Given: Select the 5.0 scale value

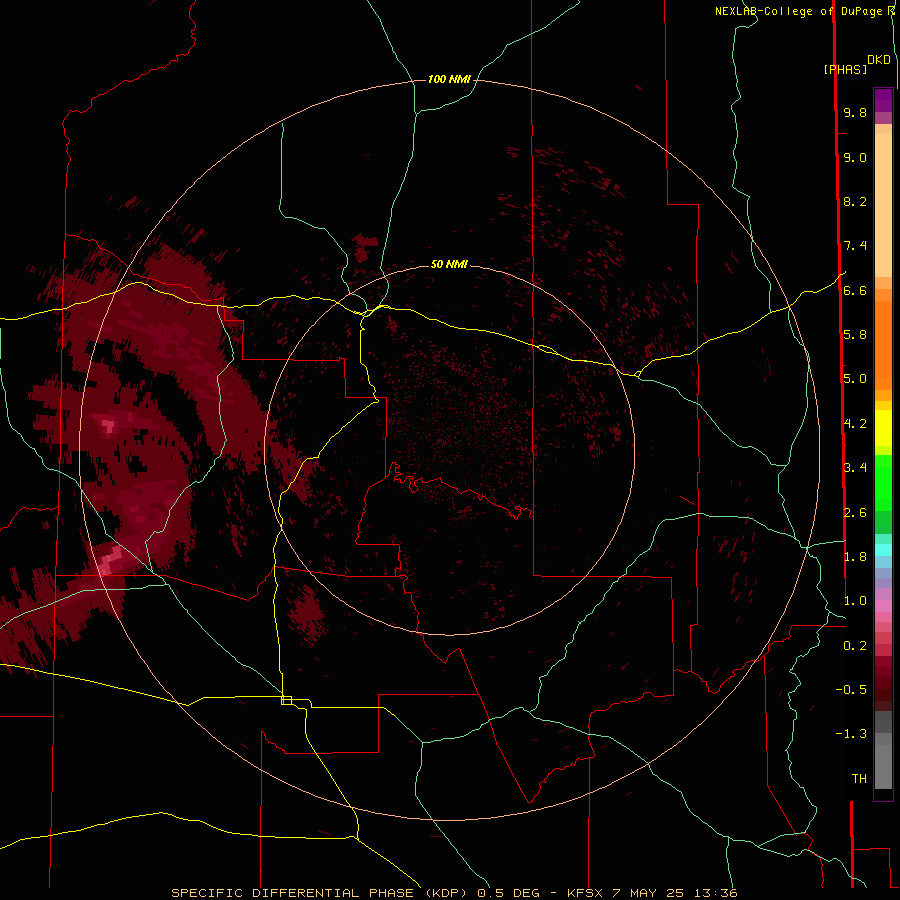Looking at the screenshot, I should (855, 379).
